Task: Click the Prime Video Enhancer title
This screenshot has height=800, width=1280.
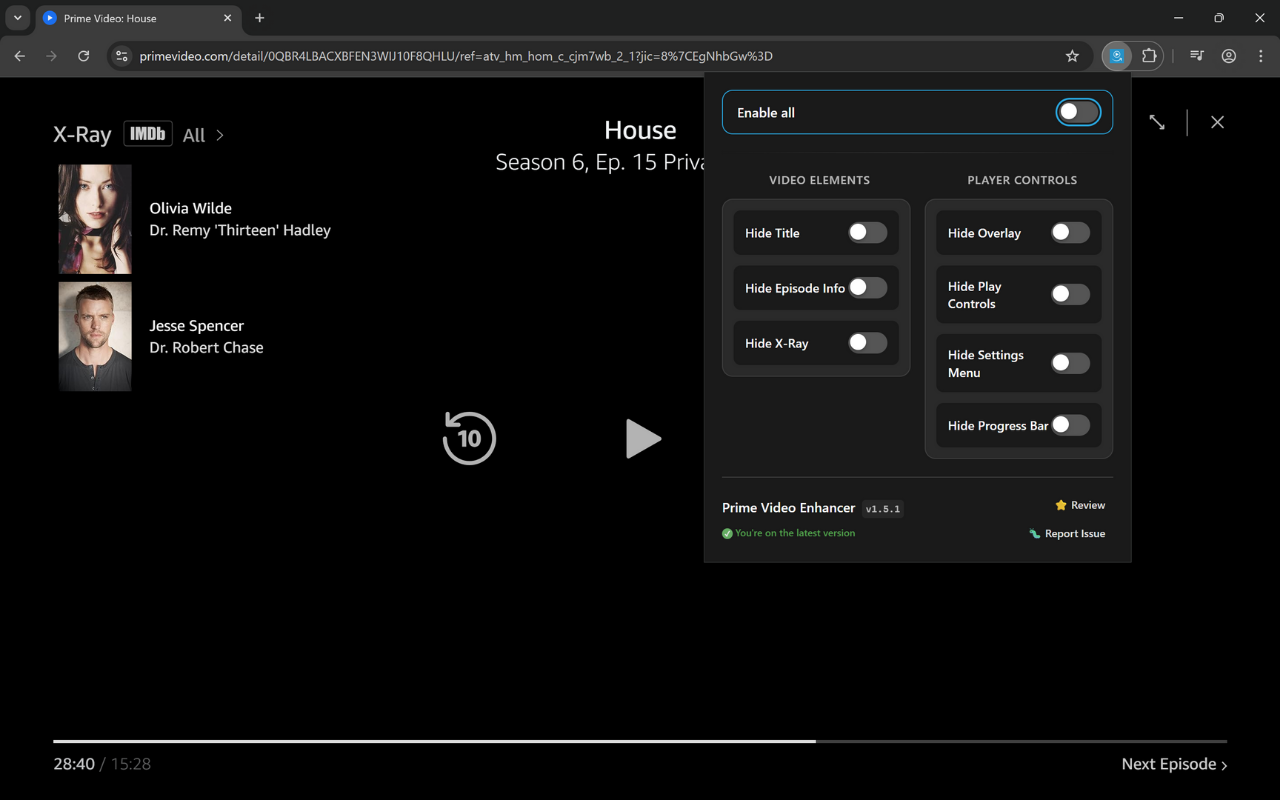Action: [789, 508]
